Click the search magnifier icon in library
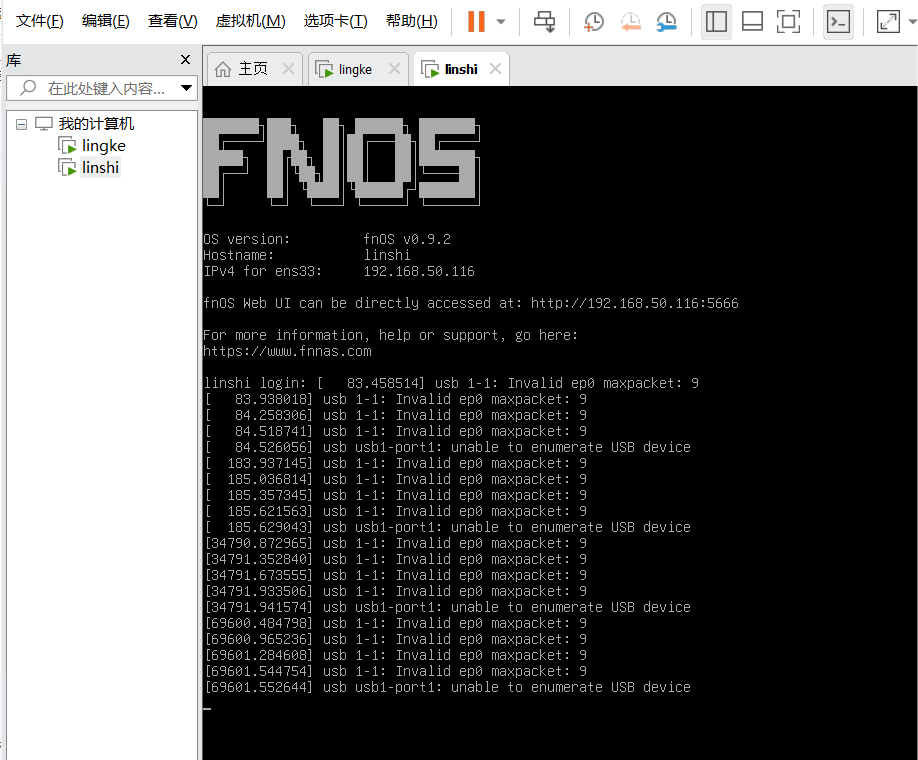This screenshot has height=760, width=918. [x=28, y=88]
